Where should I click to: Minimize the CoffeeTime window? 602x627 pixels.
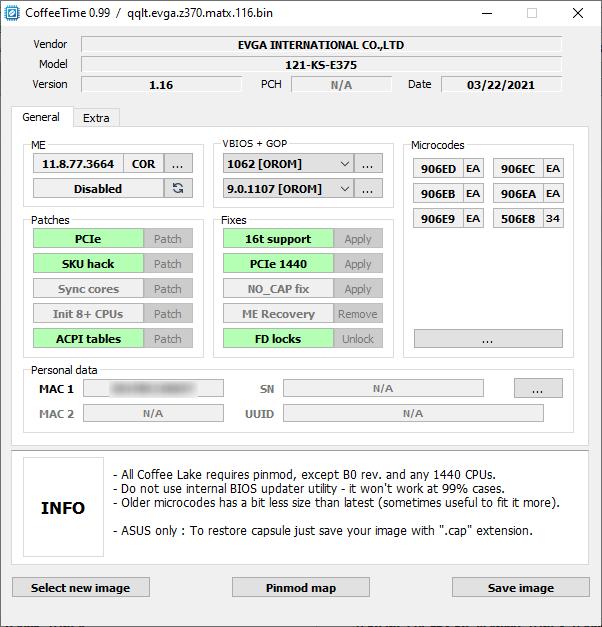point(487,13)
